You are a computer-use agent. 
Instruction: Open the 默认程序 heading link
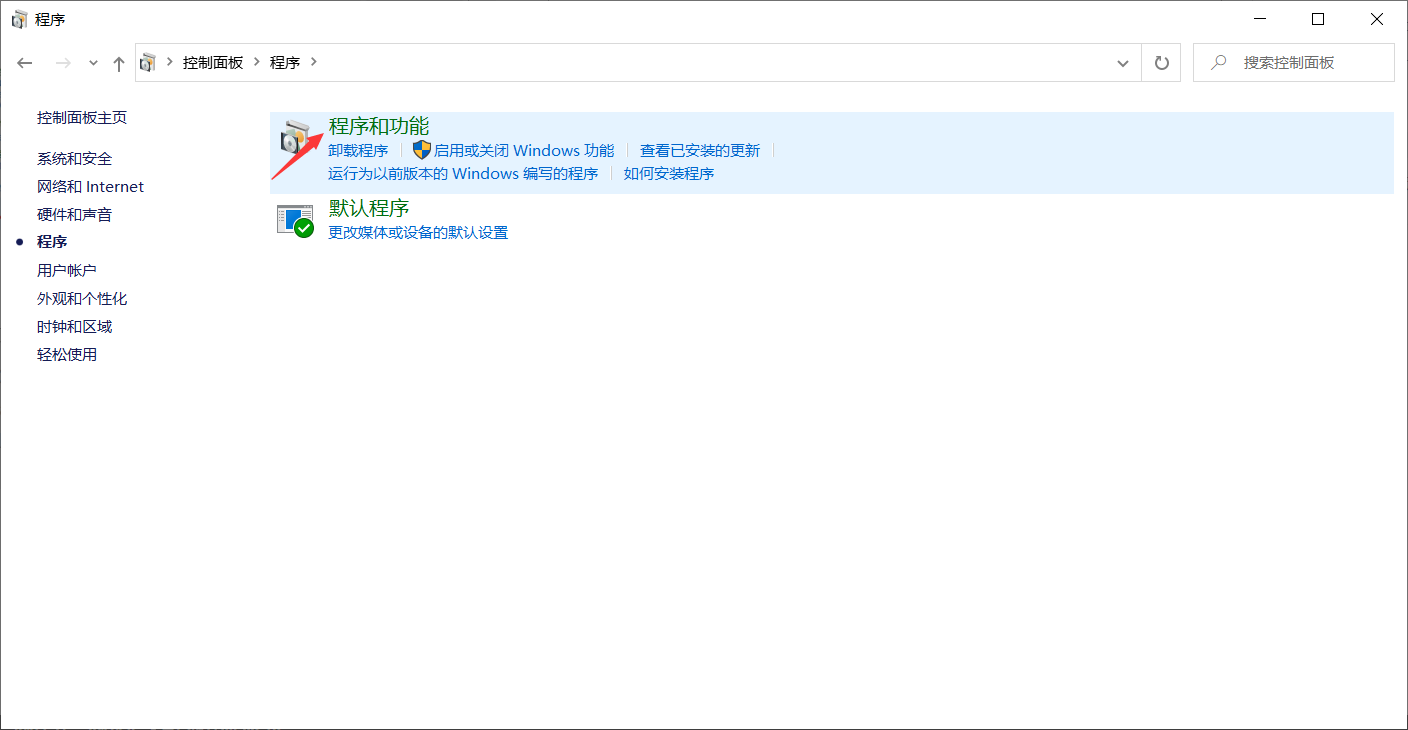point(369,208)
